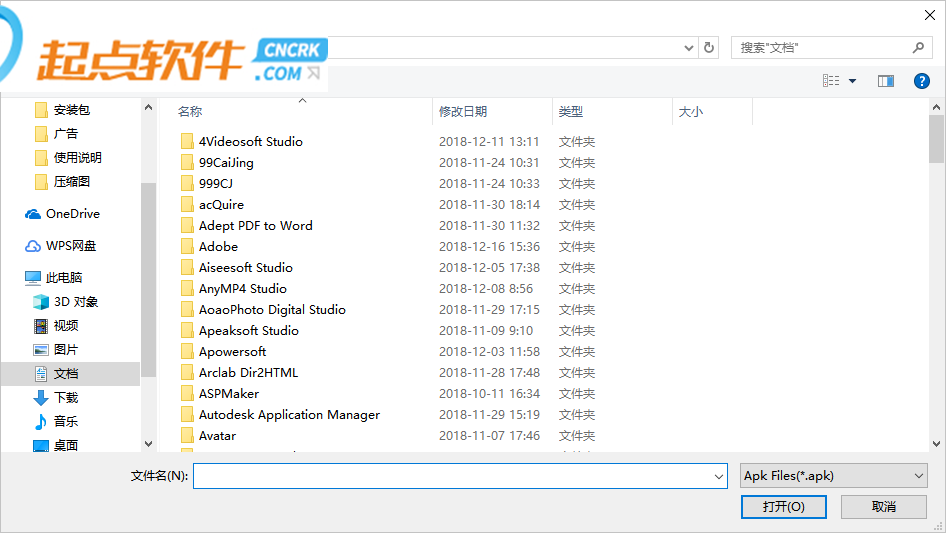Click the change view layout icon
This screenshot has height=533, width=946.
click(x=831, y=81)
